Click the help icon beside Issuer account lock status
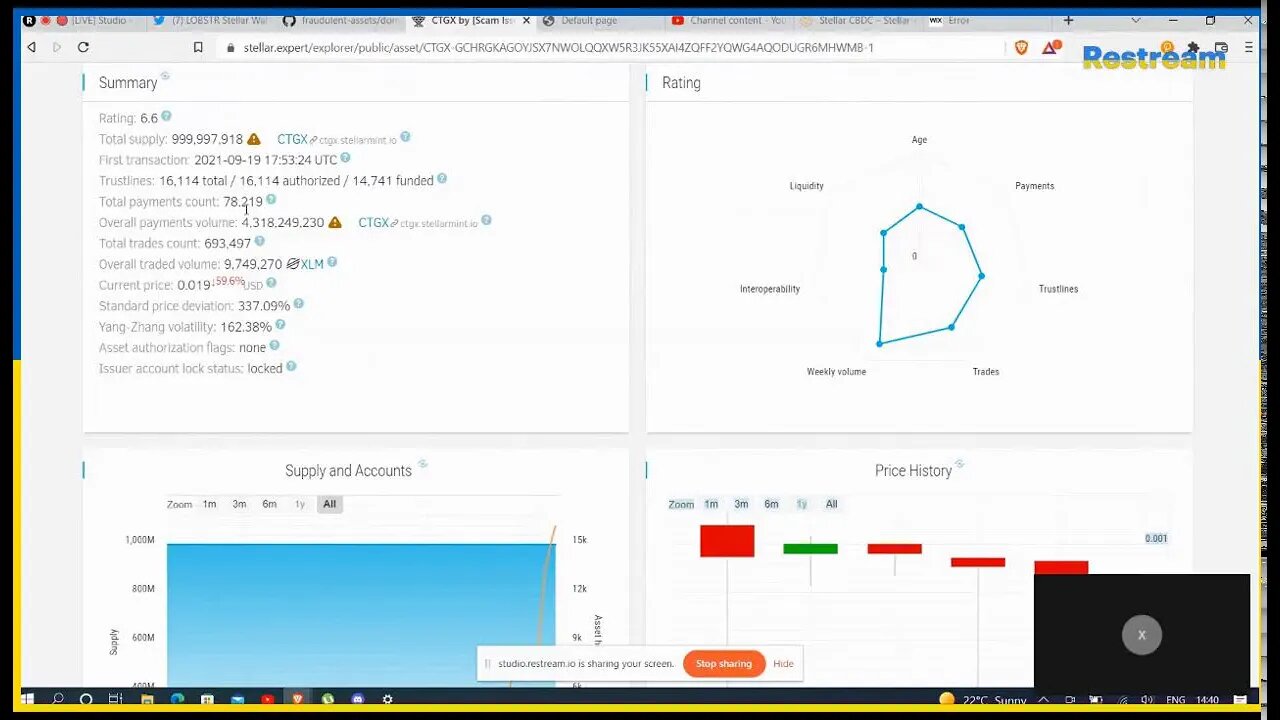Image resolution: width=1280 pixels, height=720 pixels. [291, 367]
